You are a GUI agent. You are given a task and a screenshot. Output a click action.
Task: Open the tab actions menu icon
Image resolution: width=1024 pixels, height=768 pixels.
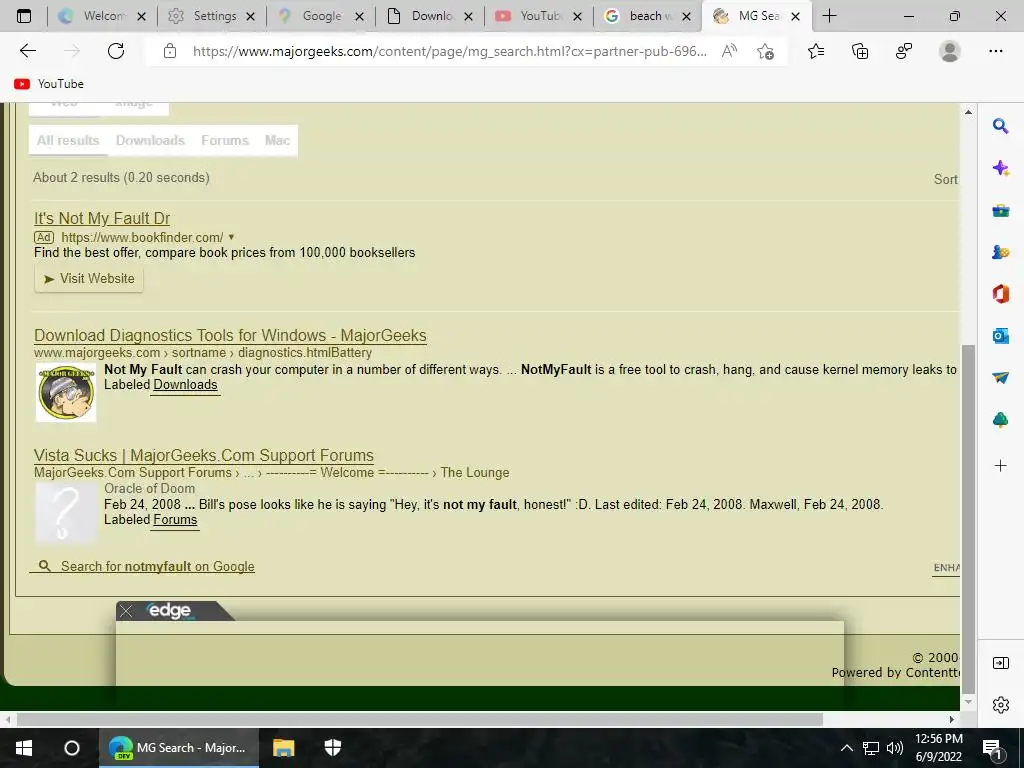click(24, 16)
